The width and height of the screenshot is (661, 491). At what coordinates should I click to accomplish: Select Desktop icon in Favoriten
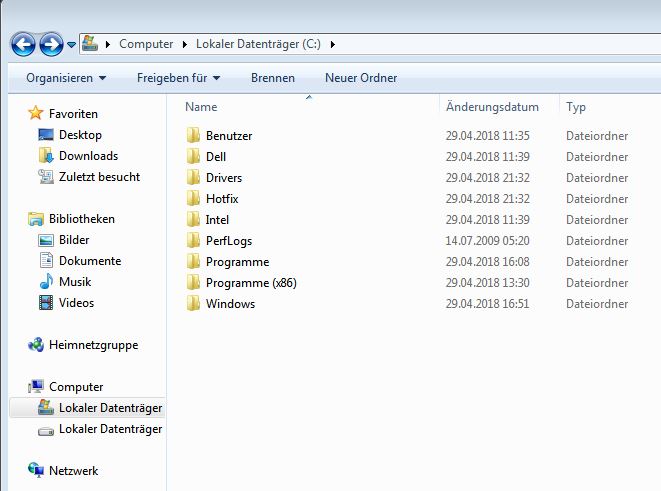[46, 135]
